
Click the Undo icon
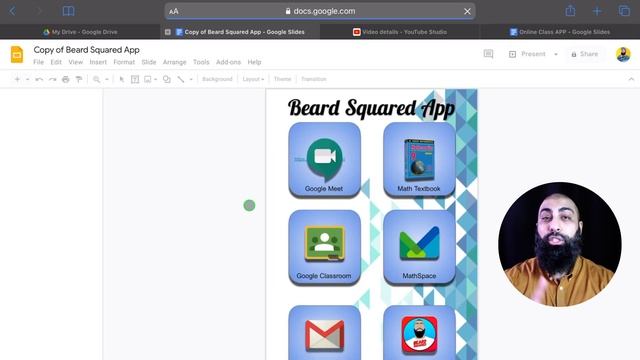pos(39,79)
